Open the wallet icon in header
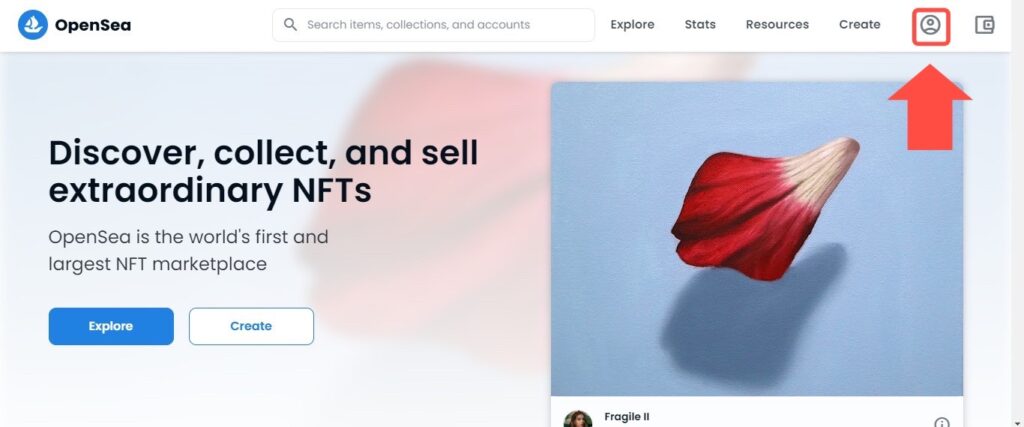The image size is (1024, 427). [x=985, y=25]
